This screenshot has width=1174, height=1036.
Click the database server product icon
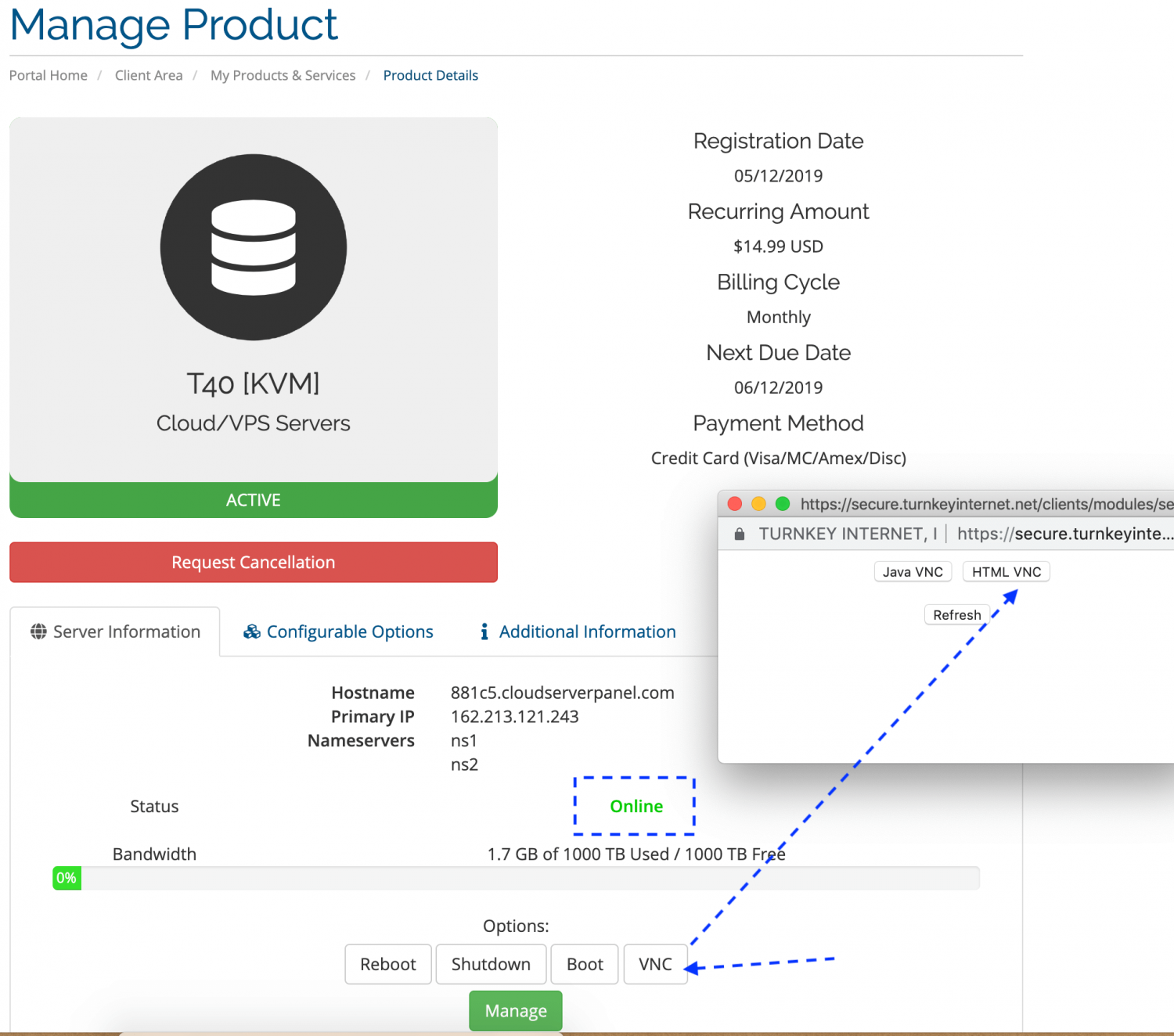pos(253,247)
